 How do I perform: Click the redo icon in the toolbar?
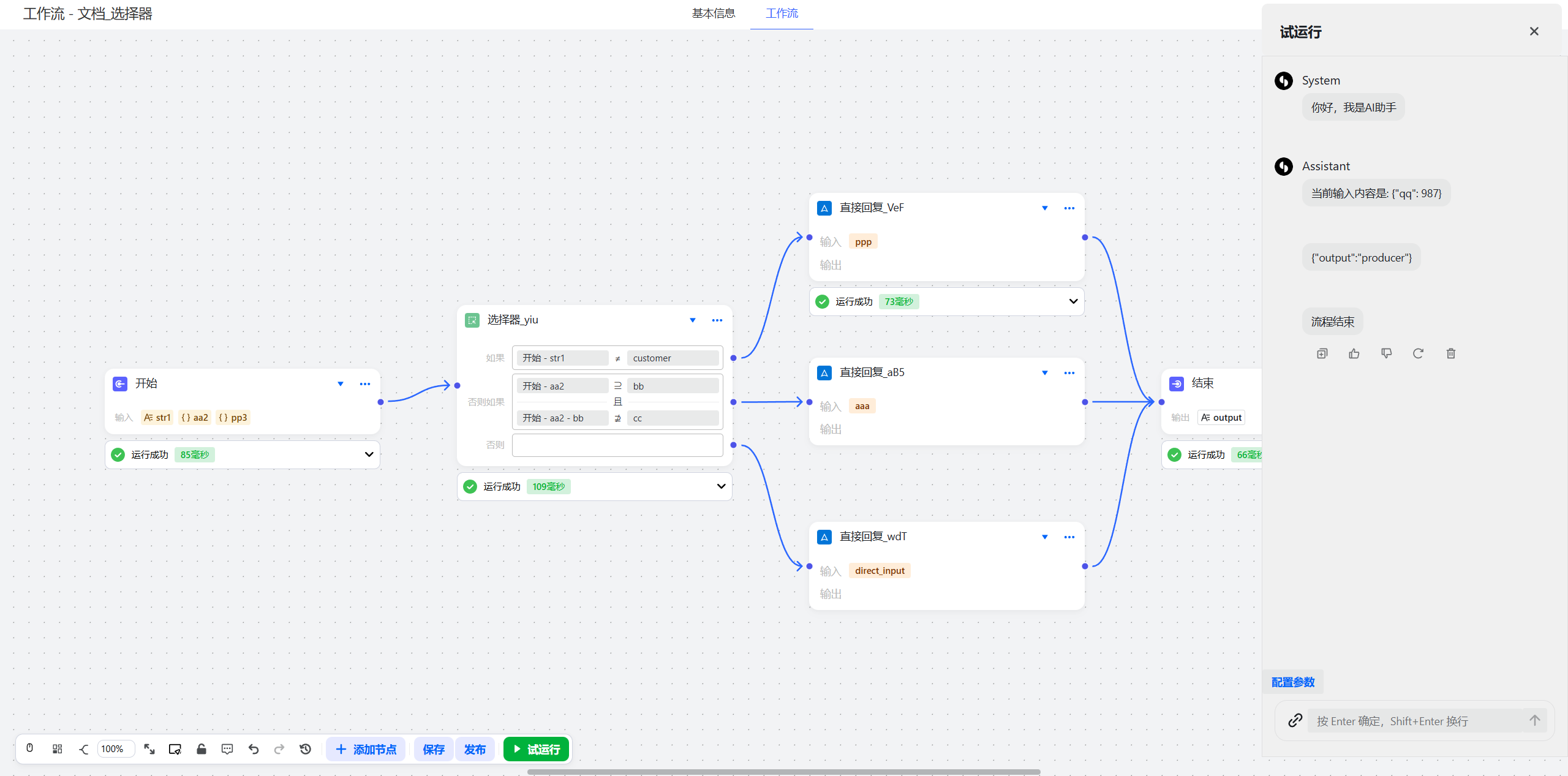[279, 748]
